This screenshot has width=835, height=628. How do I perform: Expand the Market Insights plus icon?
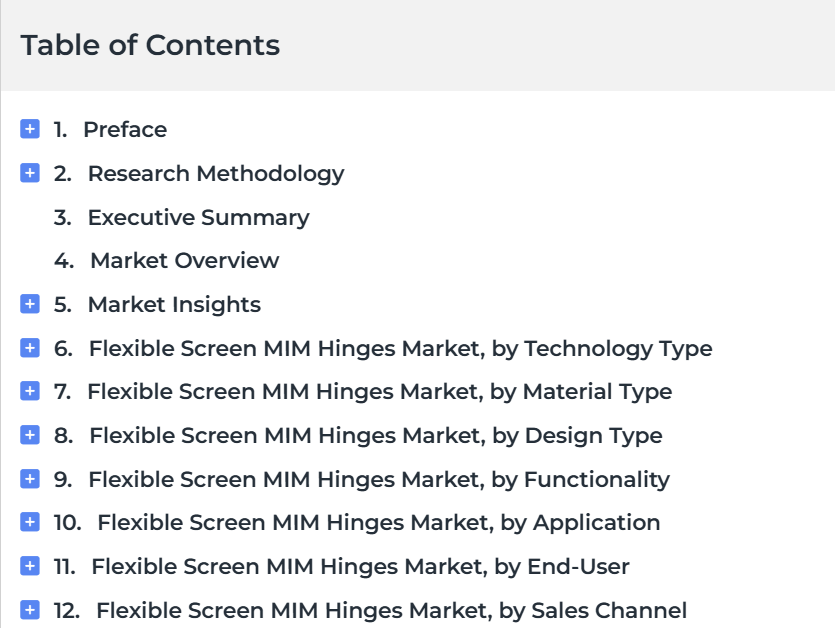coord(30,304)
